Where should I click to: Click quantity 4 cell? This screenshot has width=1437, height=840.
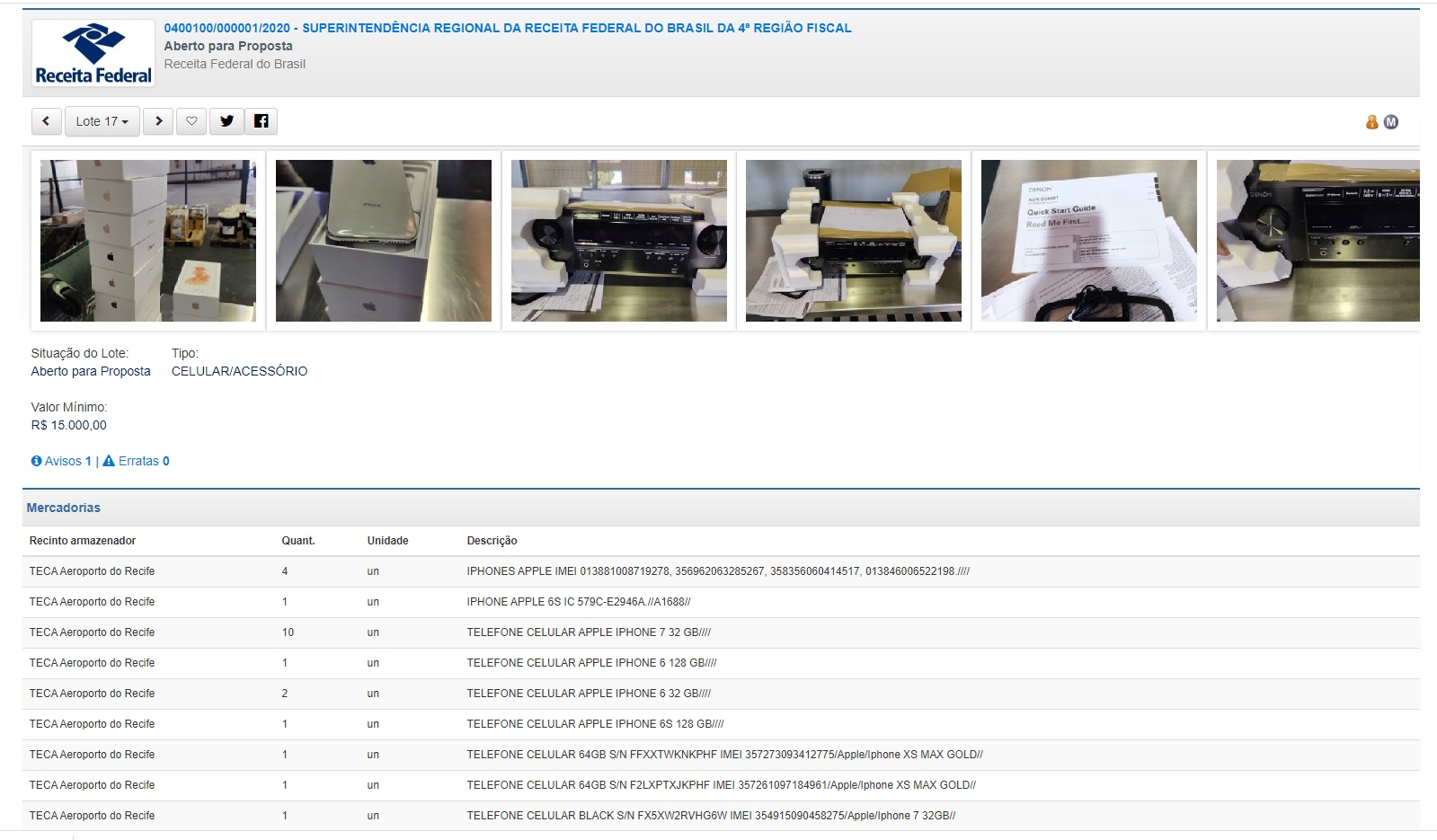coord(285,571)
